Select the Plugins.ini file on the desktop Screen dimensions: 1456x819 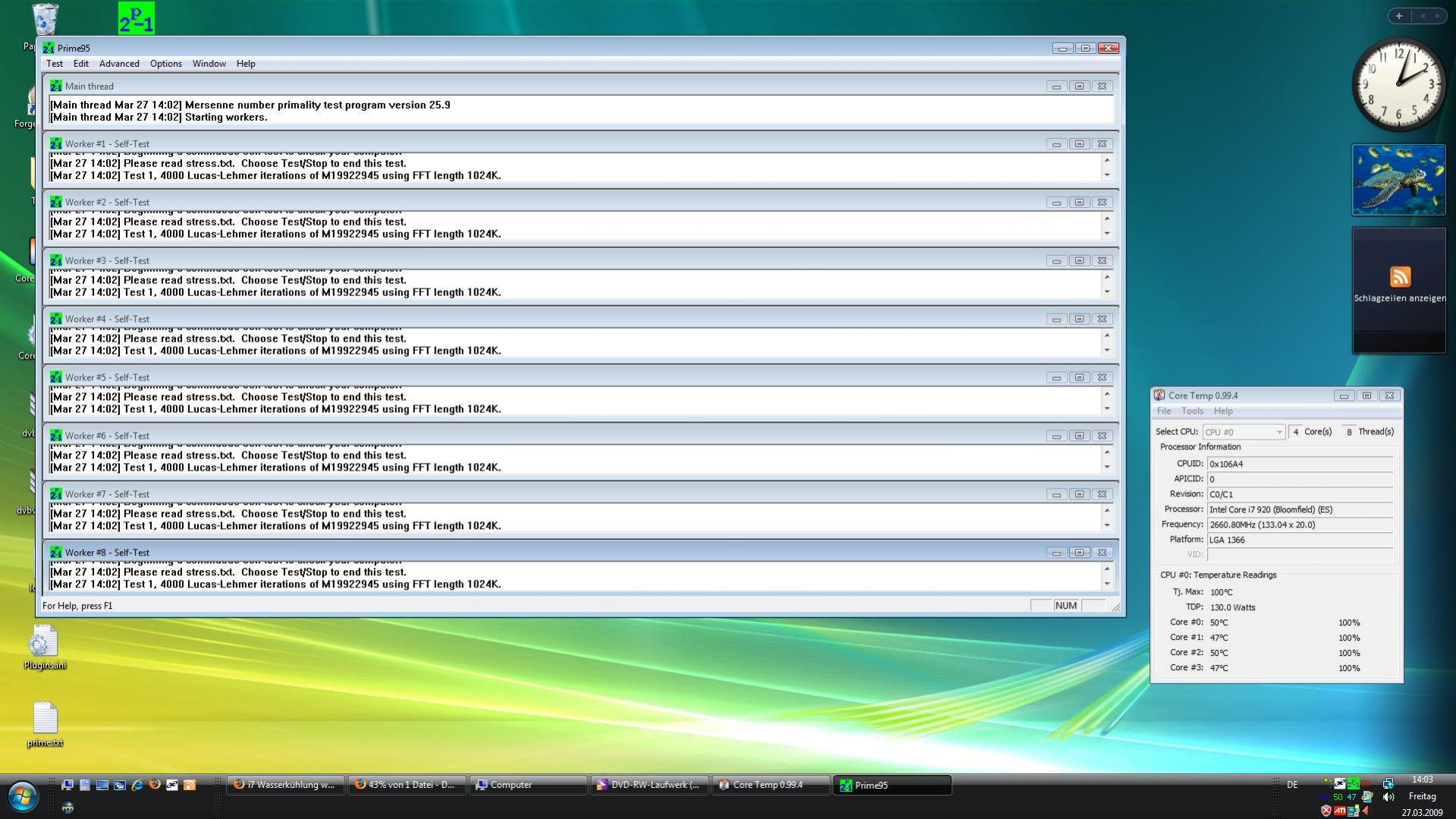(x=45, y=648)
